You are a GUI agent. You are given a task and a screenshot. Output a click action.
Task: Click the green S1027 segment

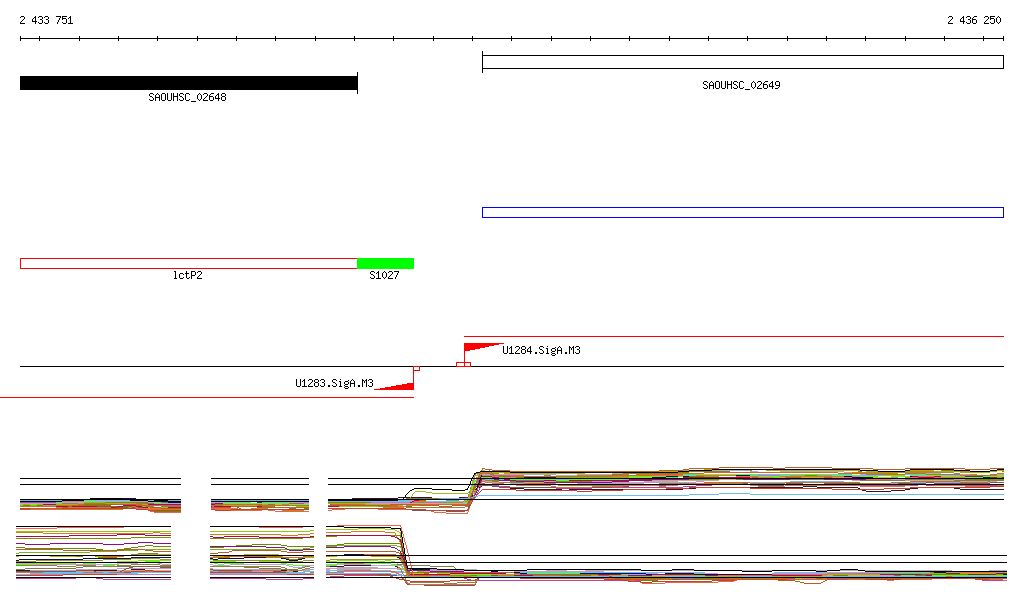pos(385,263)
